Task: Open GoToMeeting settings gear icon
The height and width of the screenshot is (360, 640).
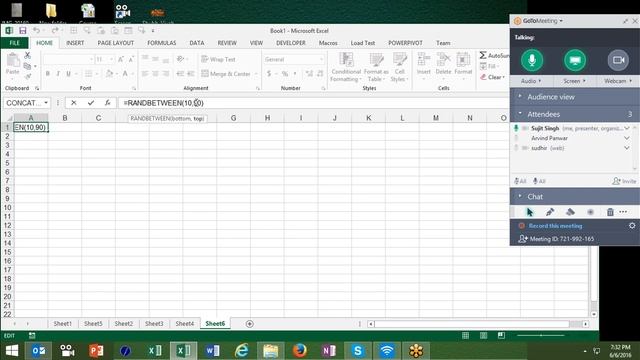Action: (x=632, y=225)
